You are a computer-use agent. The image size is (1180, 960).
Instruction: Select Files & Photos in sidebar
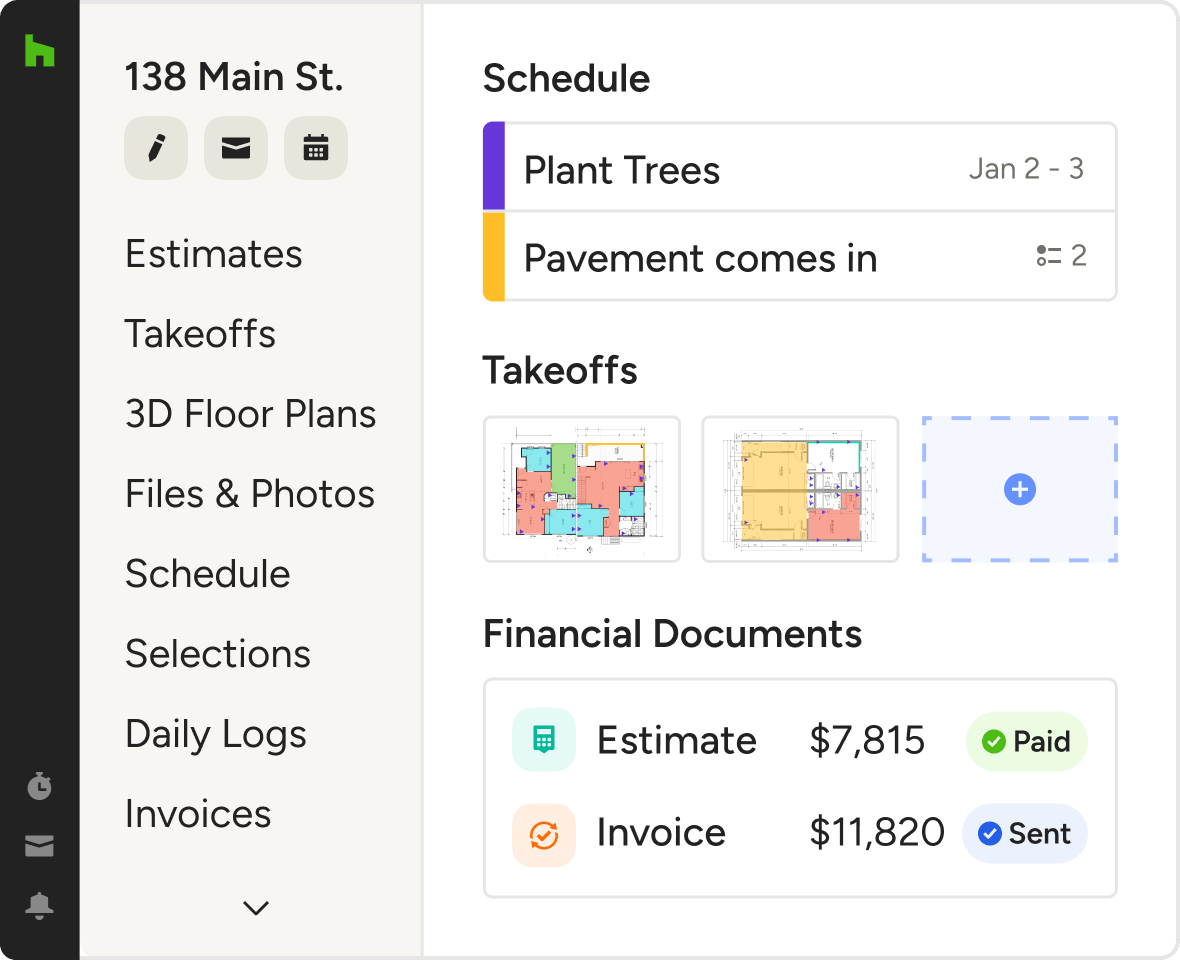point(249,494)
